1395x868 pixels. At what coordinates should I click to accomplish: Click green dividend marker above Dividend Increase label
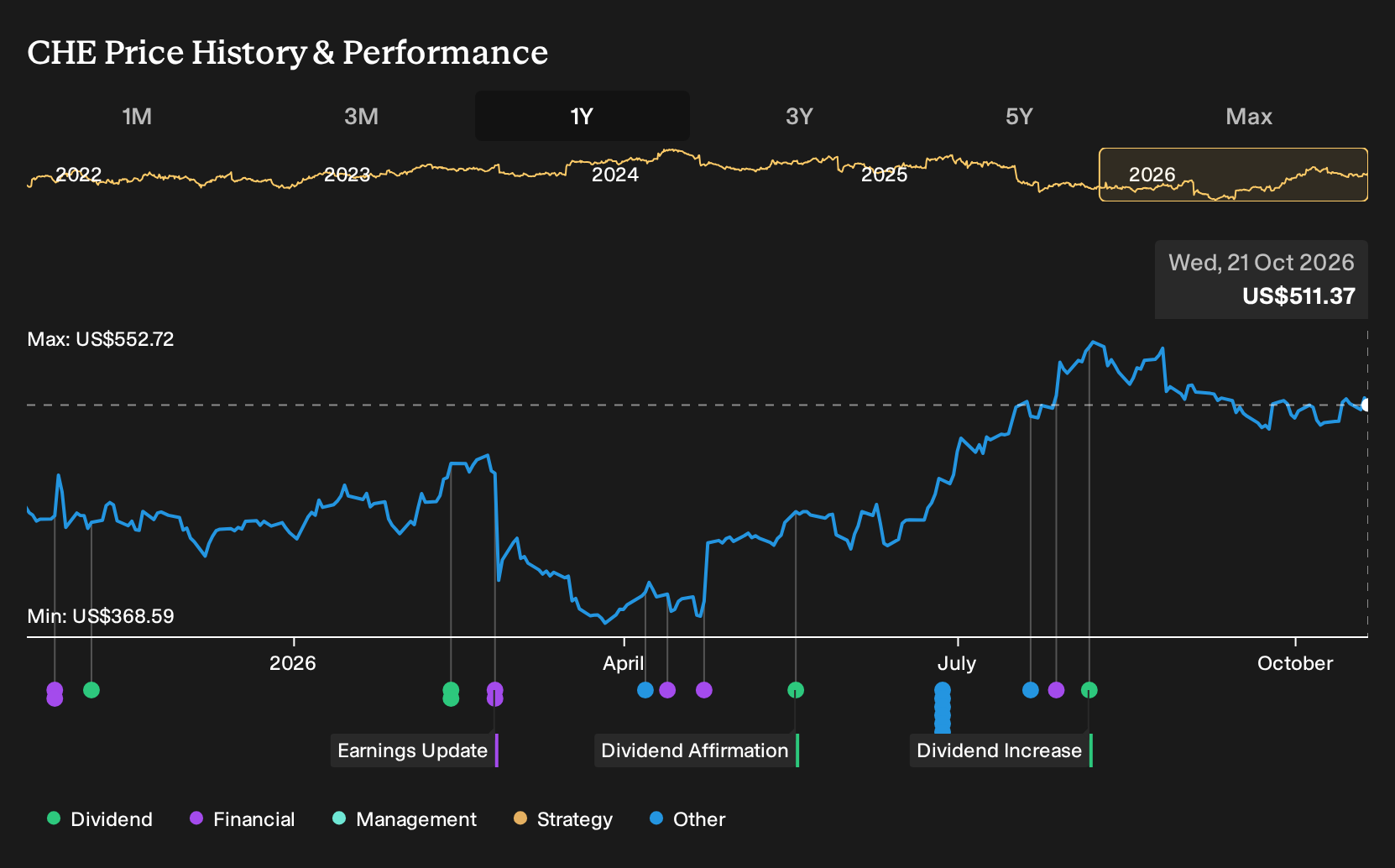point(1089,690)
